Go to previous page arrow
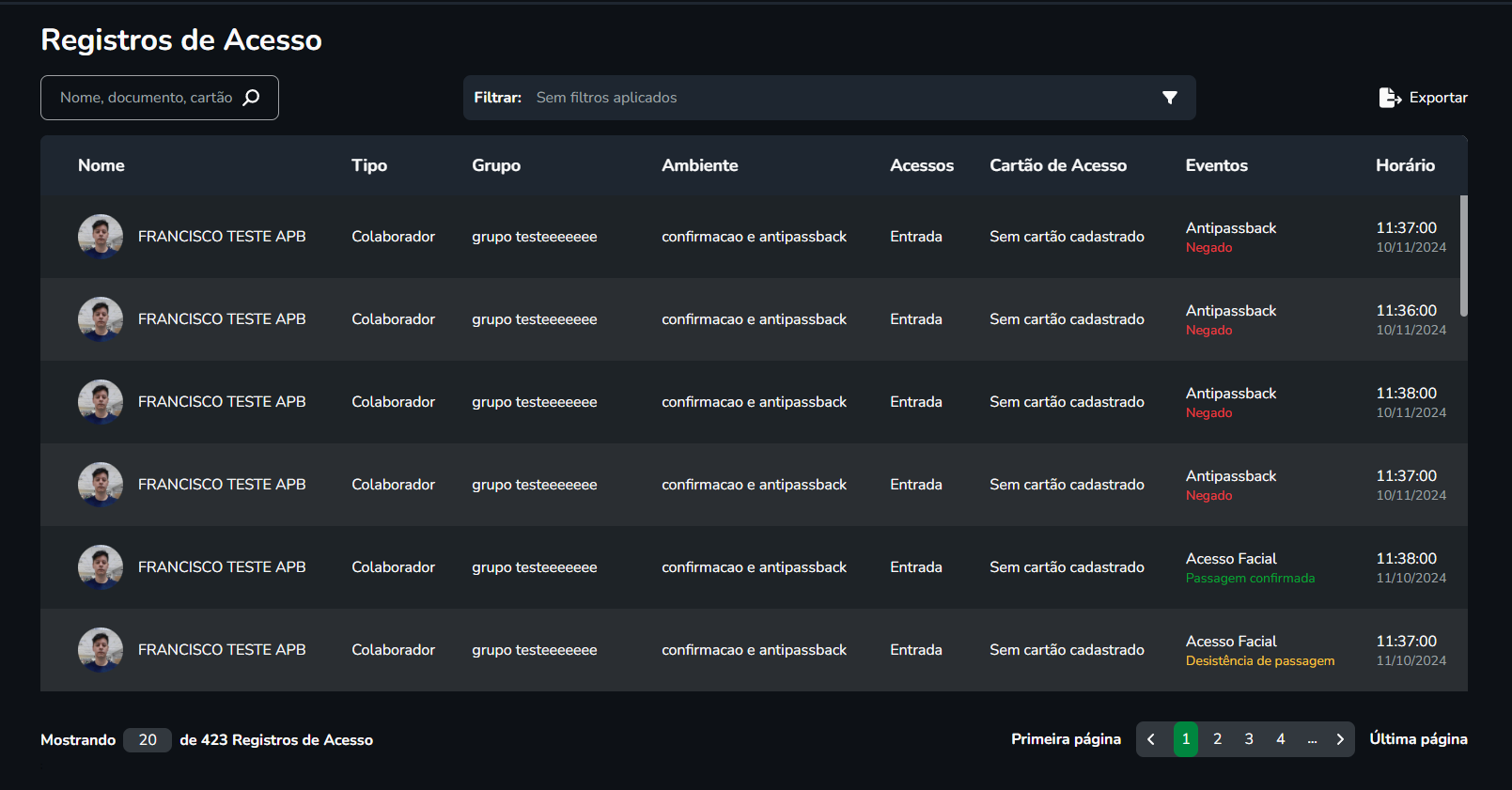Image resolution: width=1512 pixels, height=790 pixels. 1151,739
